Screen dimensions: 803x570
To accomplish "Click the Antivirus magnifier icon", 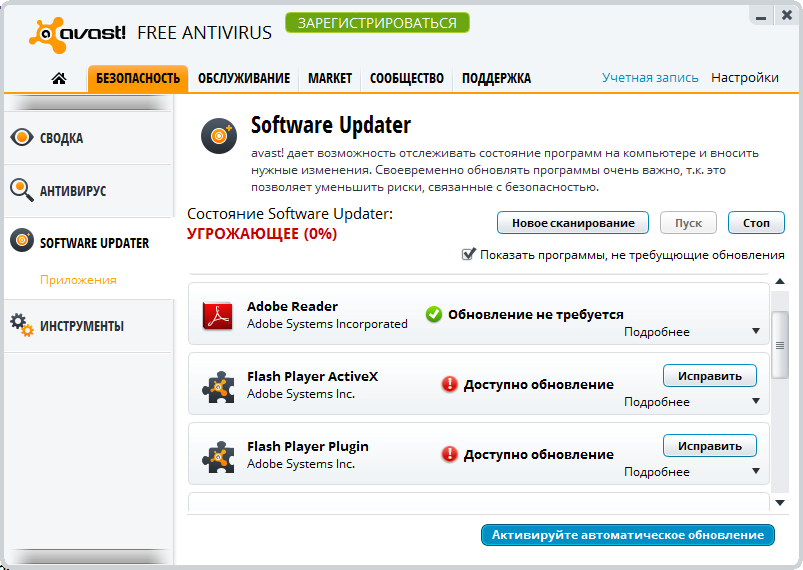I will pyautogui.click(x=22, y=189).
